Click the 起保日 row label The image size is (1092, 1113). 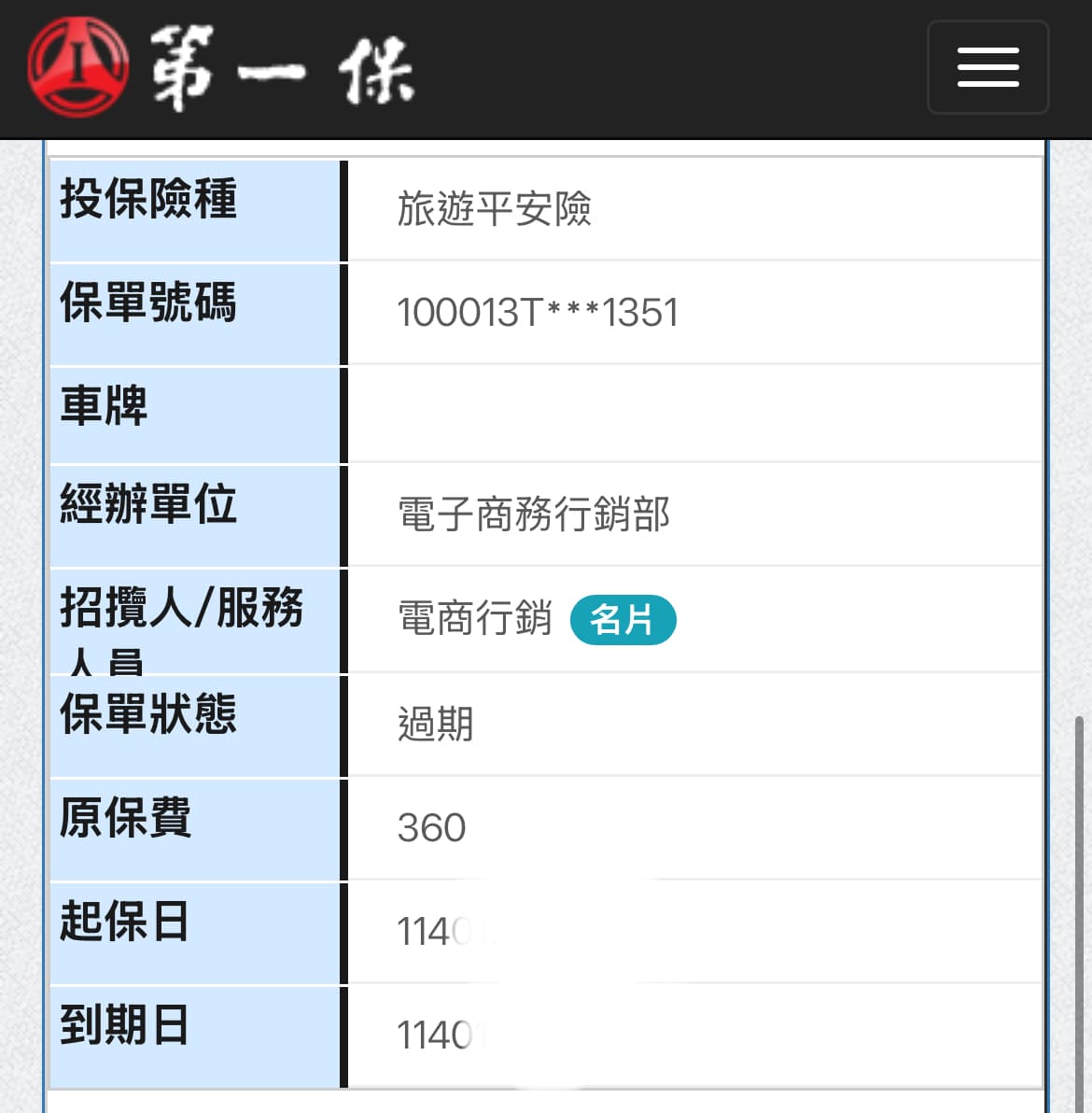click(124, 921)
